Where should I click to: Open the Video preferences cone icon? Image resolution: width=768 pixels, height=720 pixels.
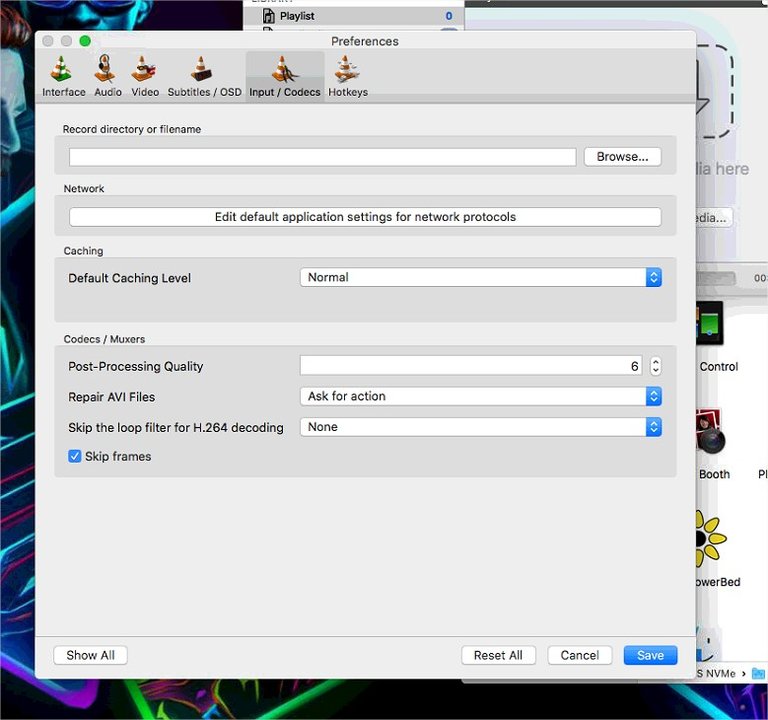coord(144,69)
